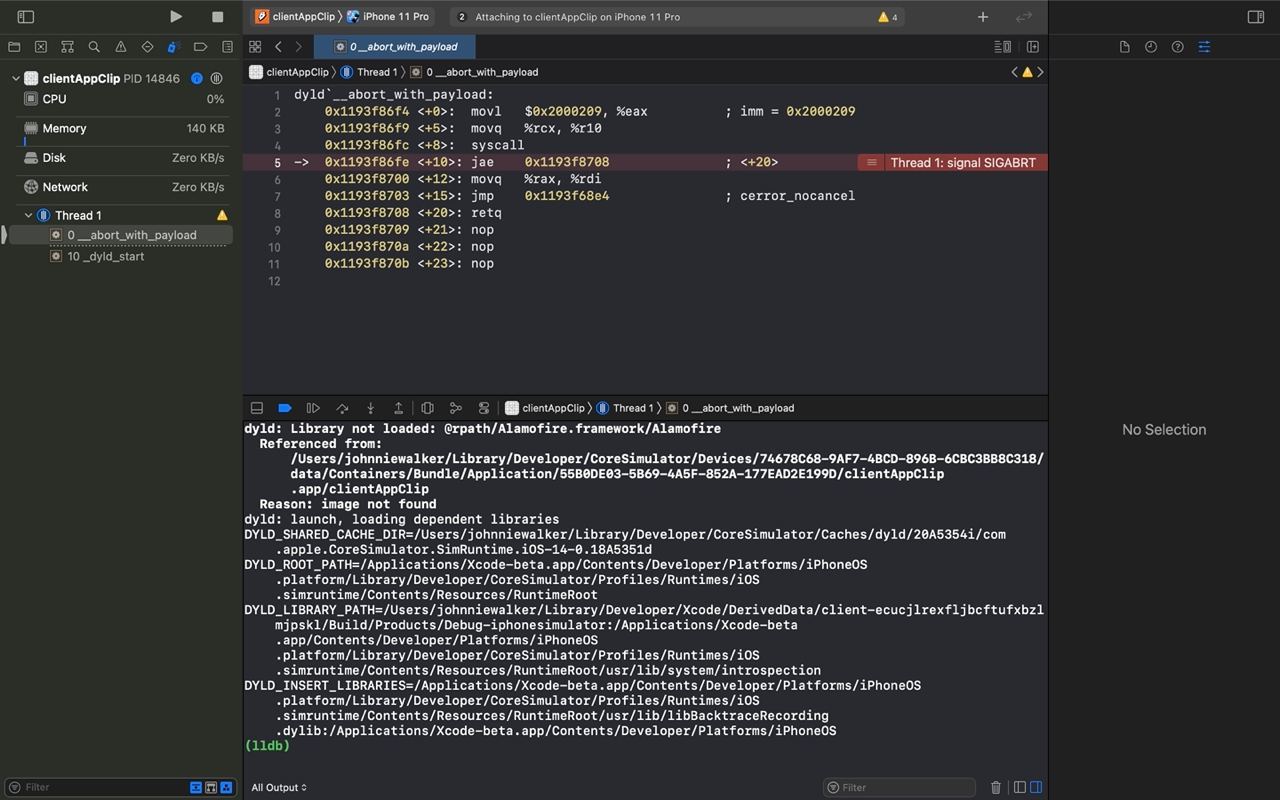Click the warnings count badge showing 4

click(x=887, y=17)
